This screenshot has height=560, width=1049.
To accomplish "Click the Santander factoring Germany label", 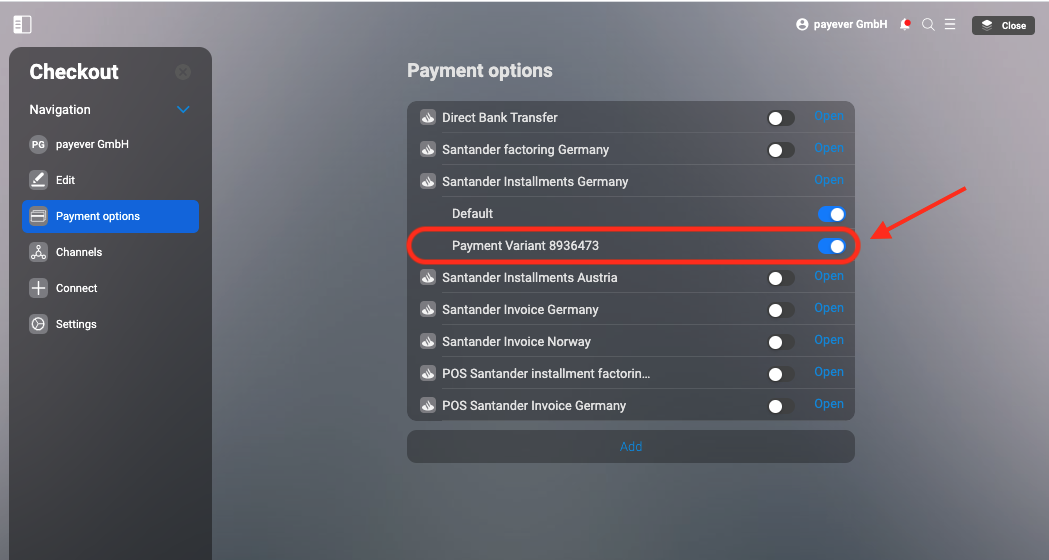I will pos(526,150).
